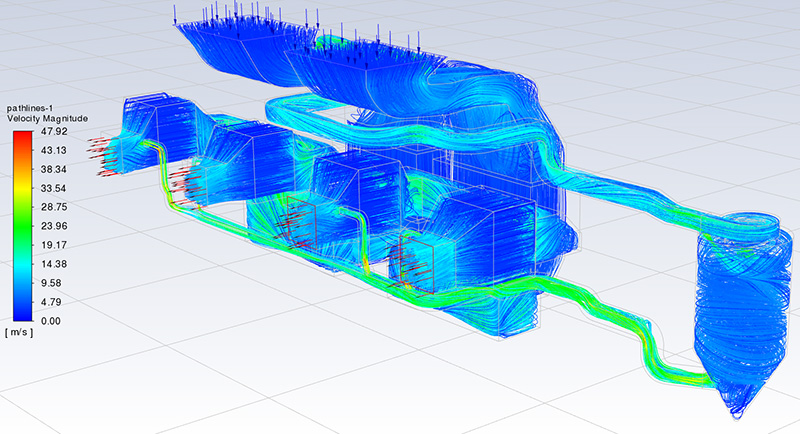Select the far-left red inlet arrow cluster
This screenshot has height=434, width=800.
pos(102,150)
